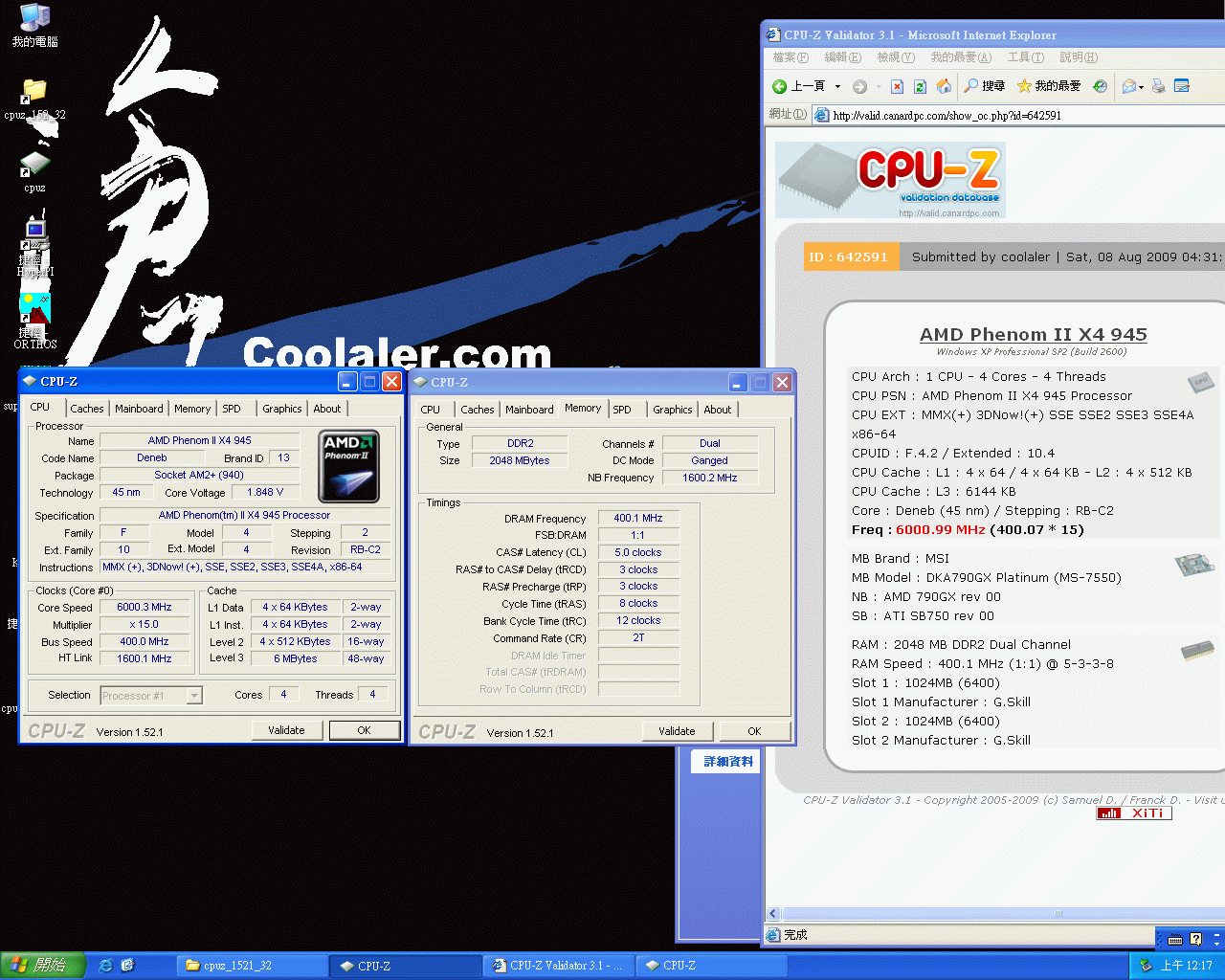This screenshot has width=1225, height=980.
Task: Open the 我的最愛(A) menu in Internet Explorer
Action: tap(961, 57)
